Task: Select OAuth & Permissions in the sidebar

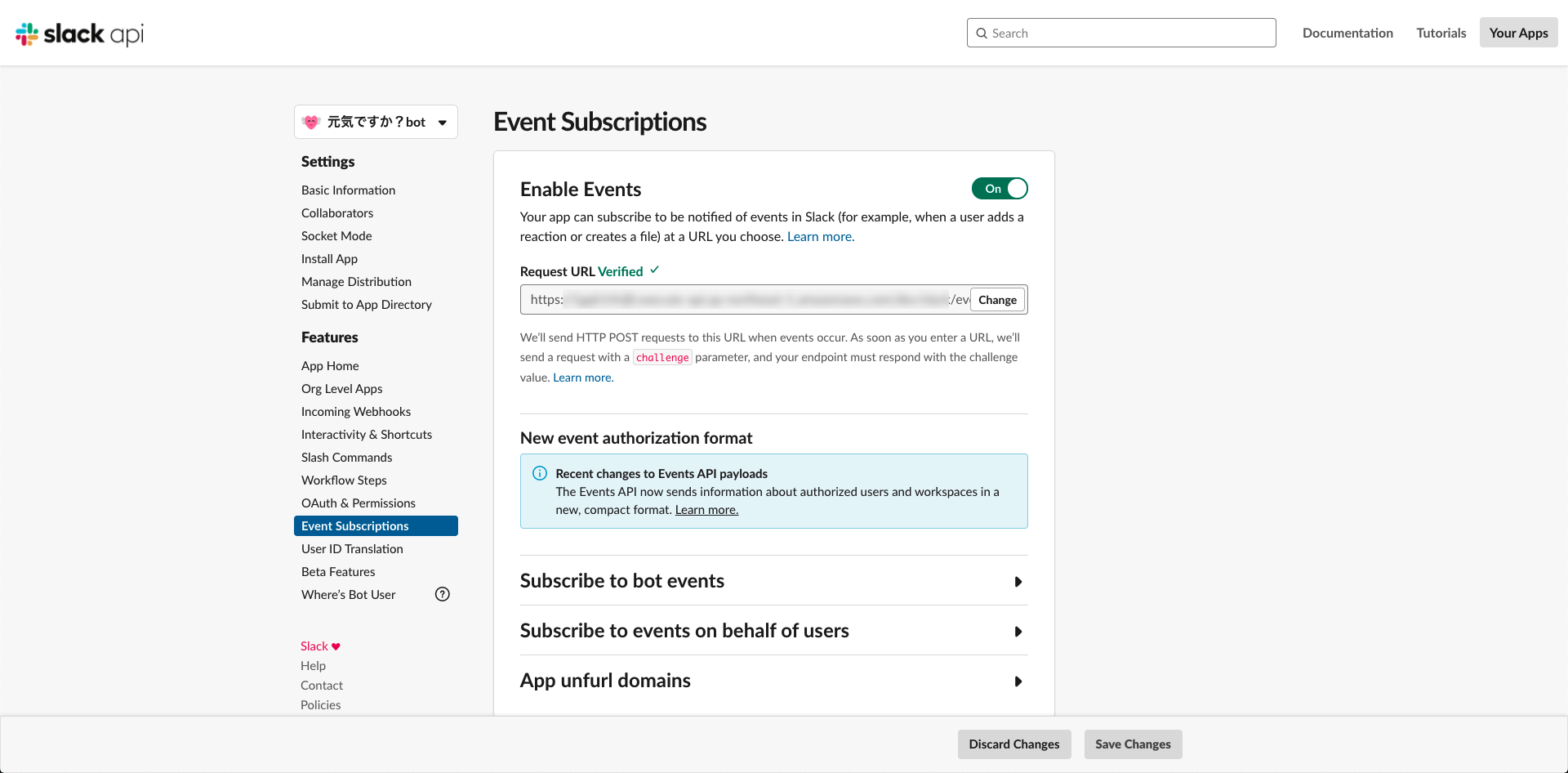Action: click(358, 503)
